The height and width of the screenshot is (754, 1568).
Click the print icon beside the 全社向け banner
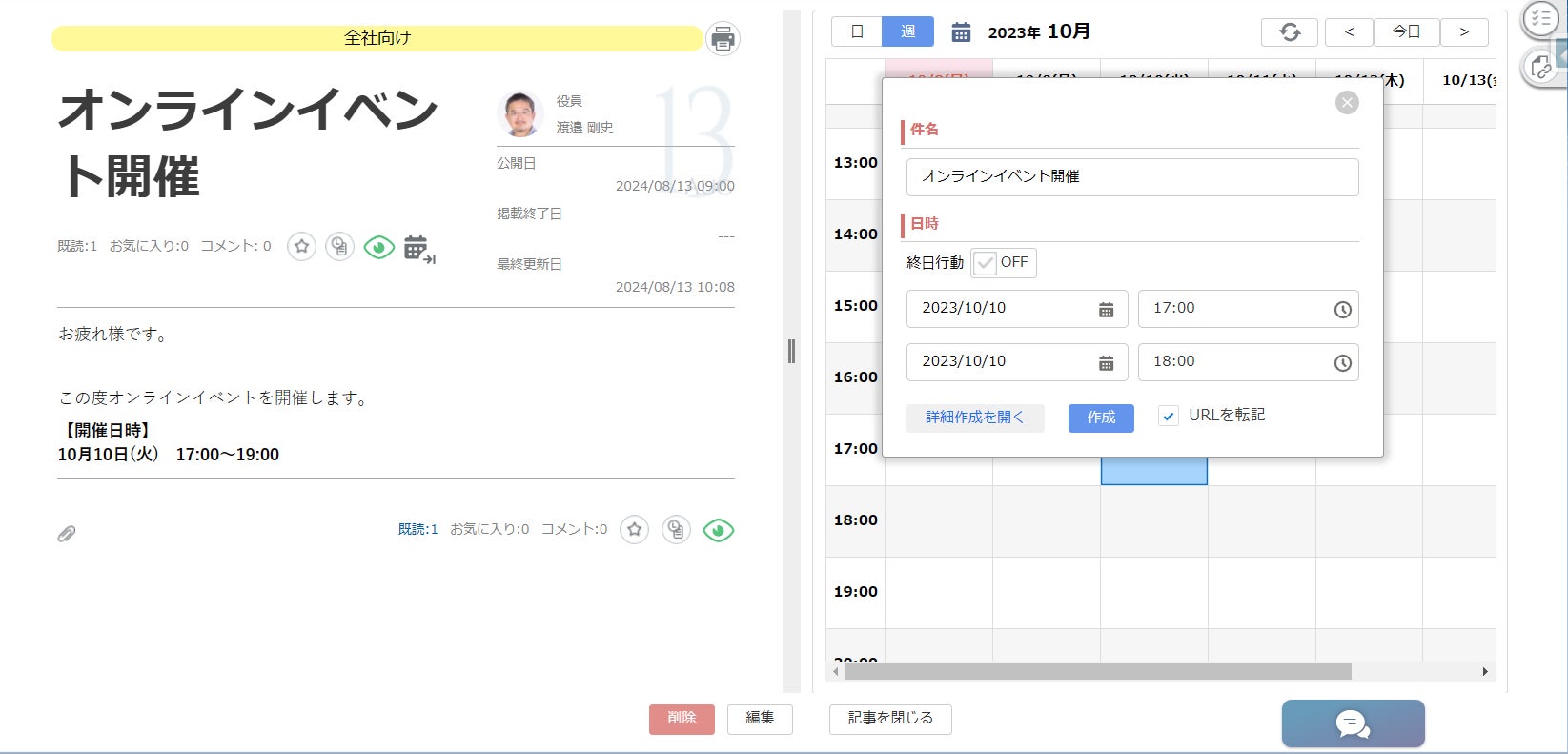click(x=723, y=38)
